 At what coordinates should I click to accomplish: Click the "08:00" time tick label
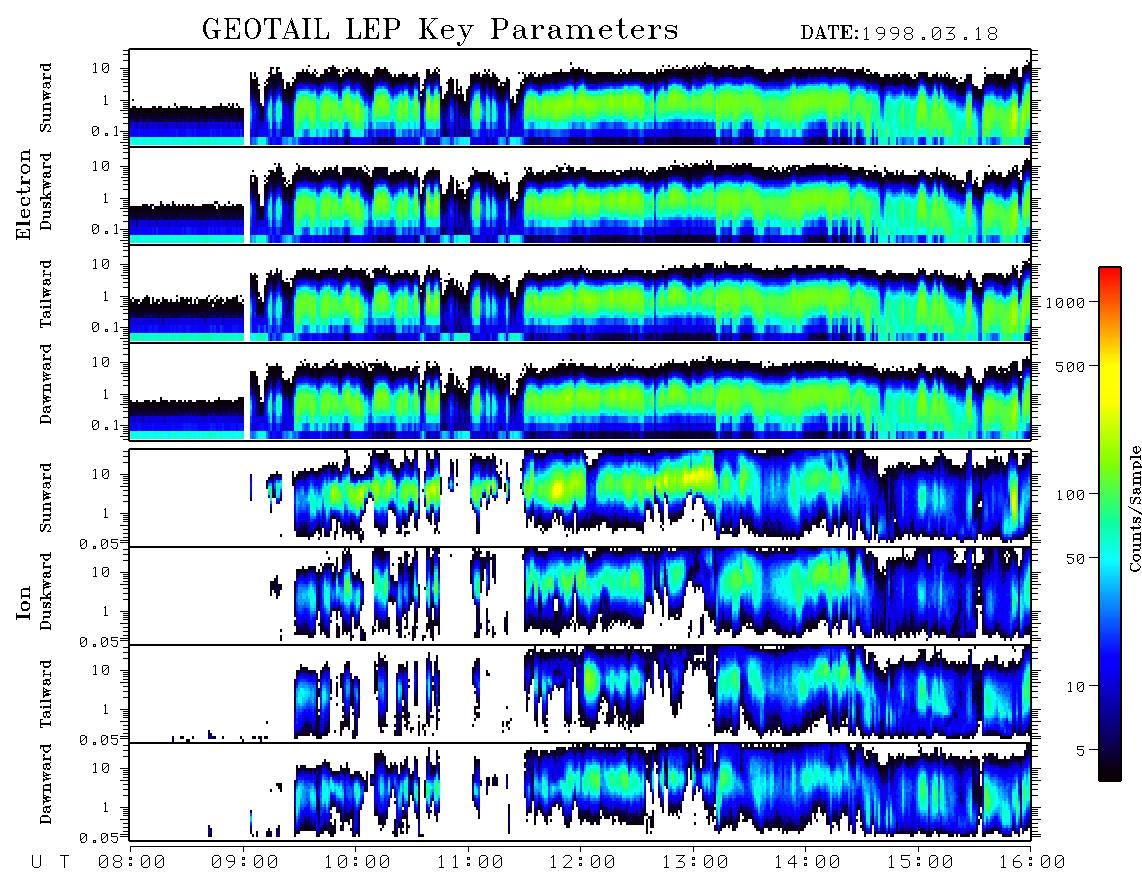pos(131,862)
